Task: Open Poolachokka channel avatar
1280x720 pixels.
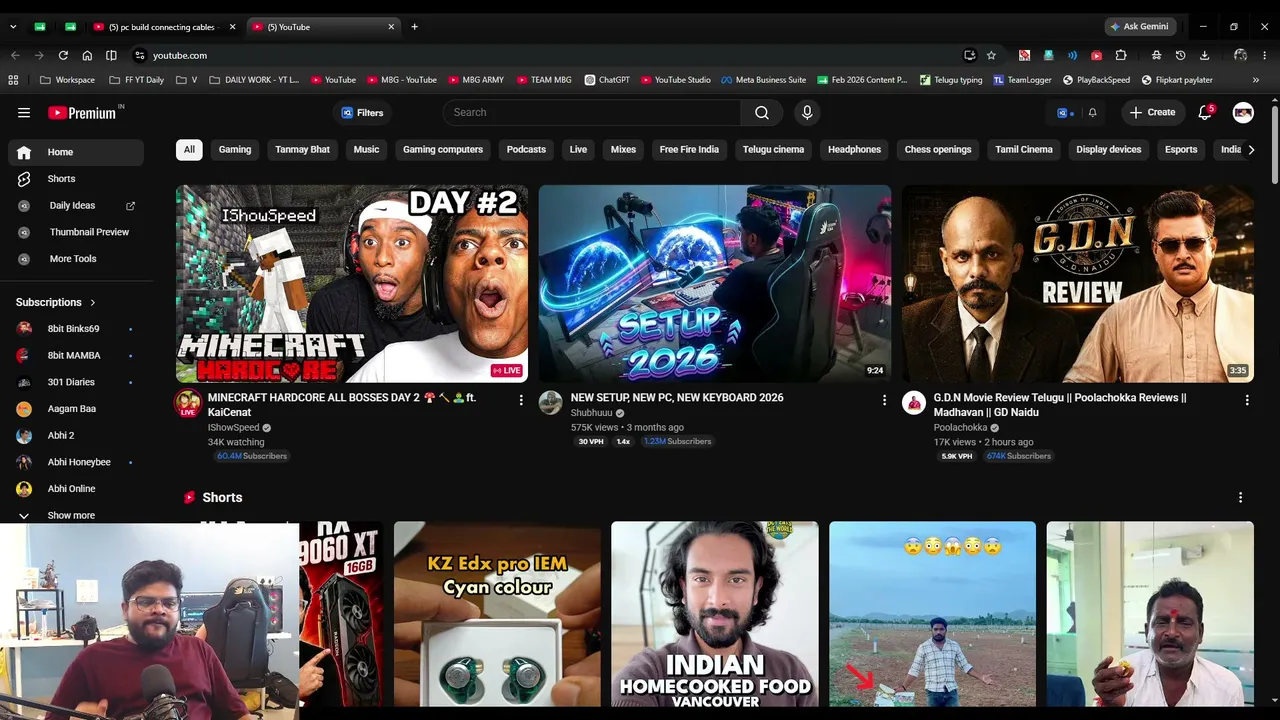Action: coord(914,403)
